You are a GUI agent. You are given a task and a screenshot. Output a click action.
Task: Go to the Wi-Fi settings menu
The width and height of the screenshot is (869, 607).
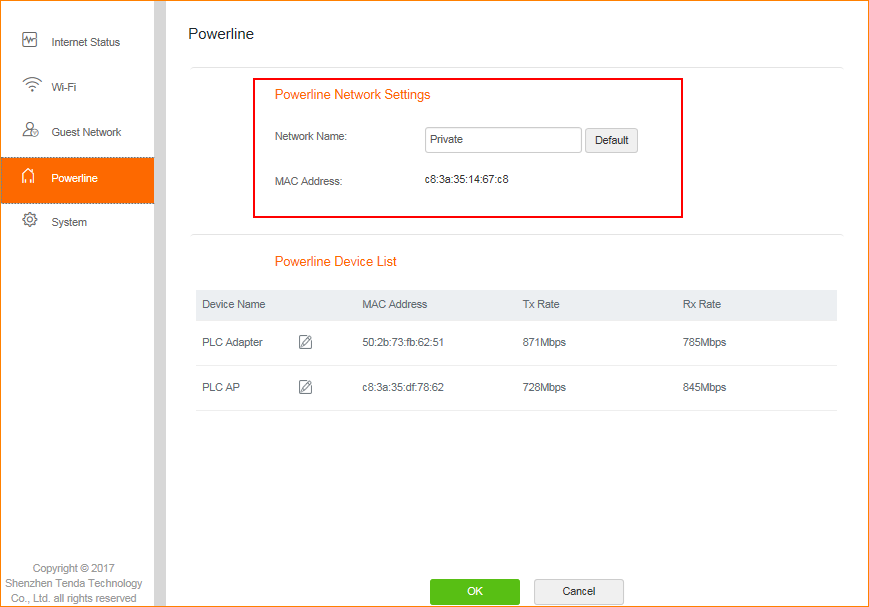[64, 87]
